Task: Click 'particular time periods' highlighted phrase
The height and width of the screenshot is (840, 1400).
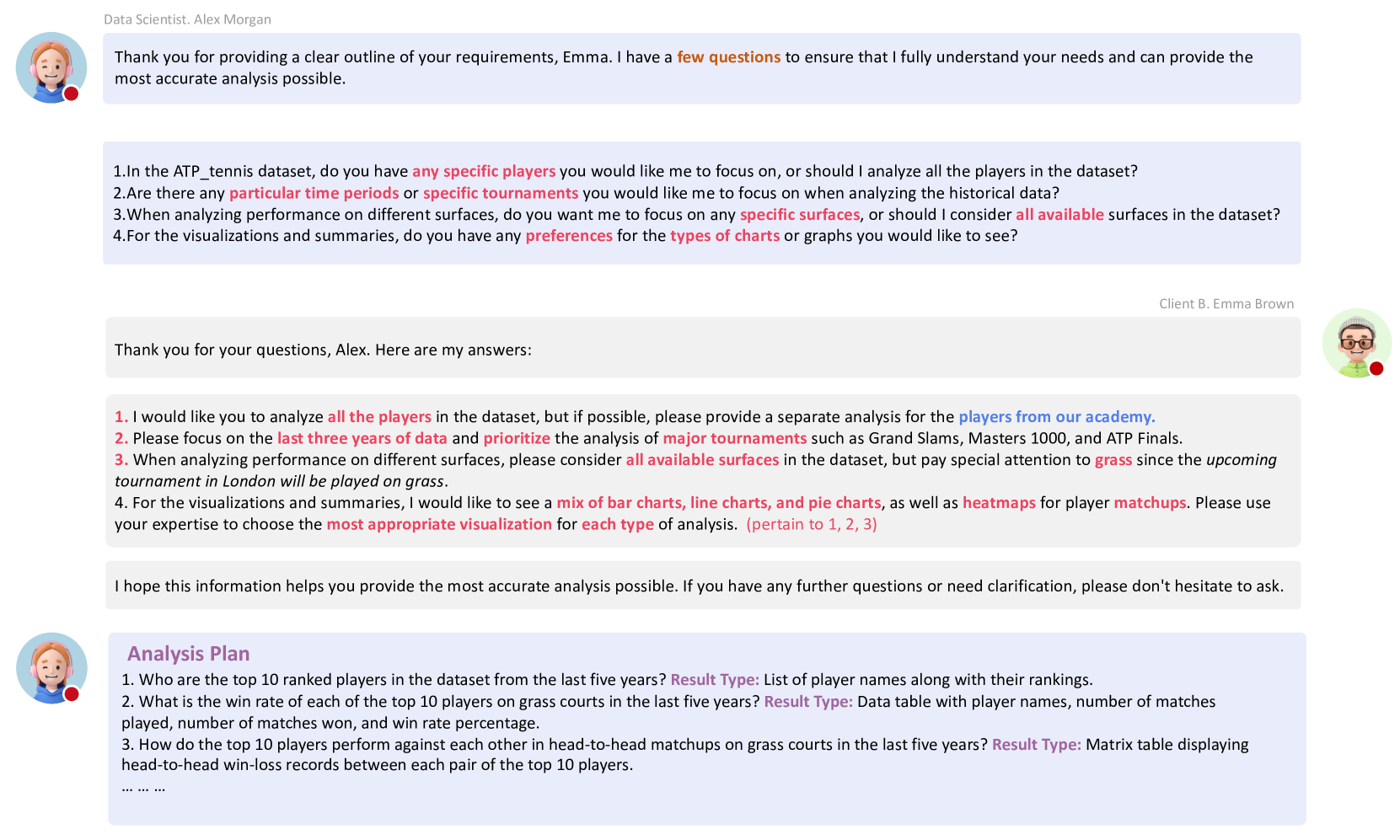Action: [x=314, y=193]
